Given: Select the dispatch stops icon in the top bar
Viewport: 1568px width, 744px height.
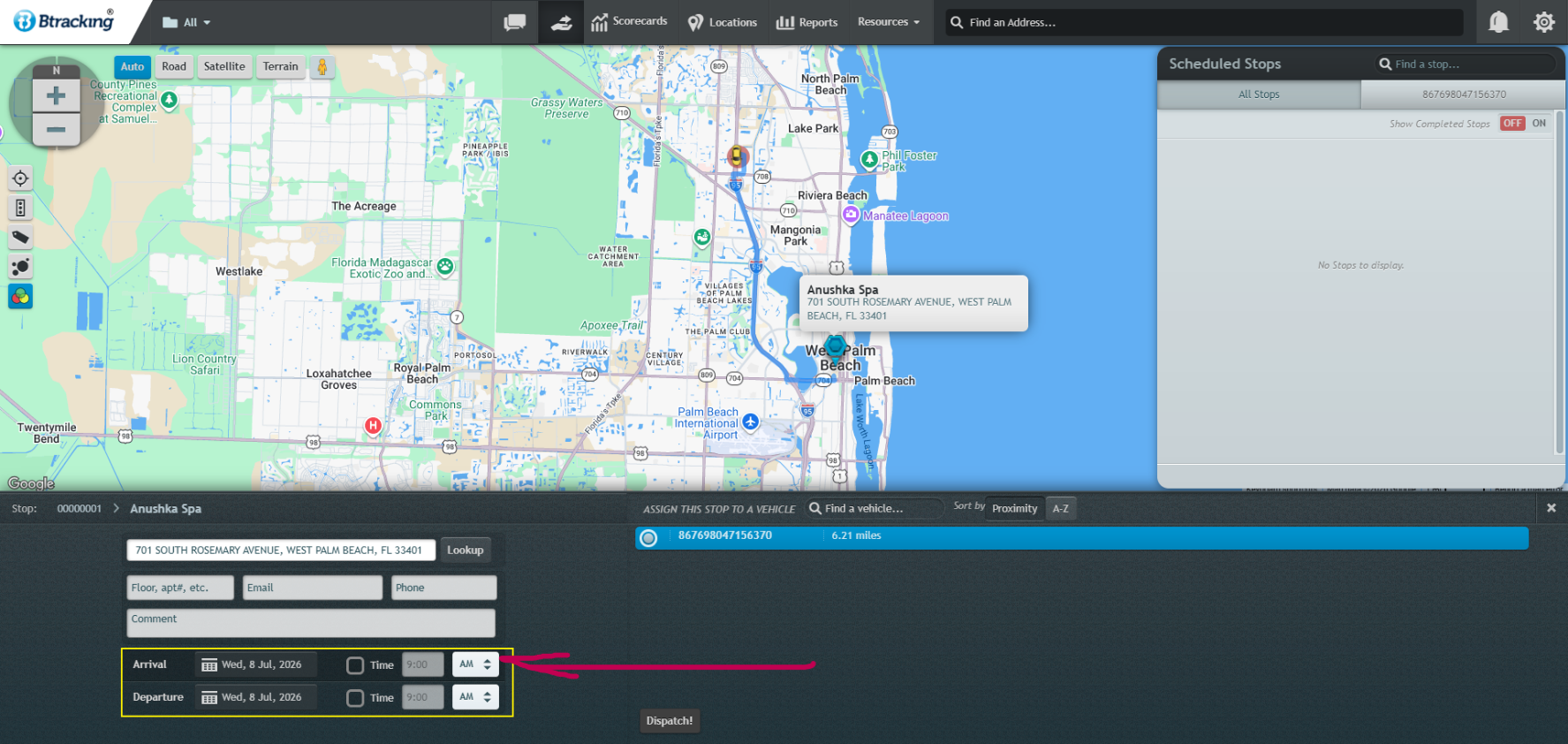Looking at the screenshot, I should [561, 22].
